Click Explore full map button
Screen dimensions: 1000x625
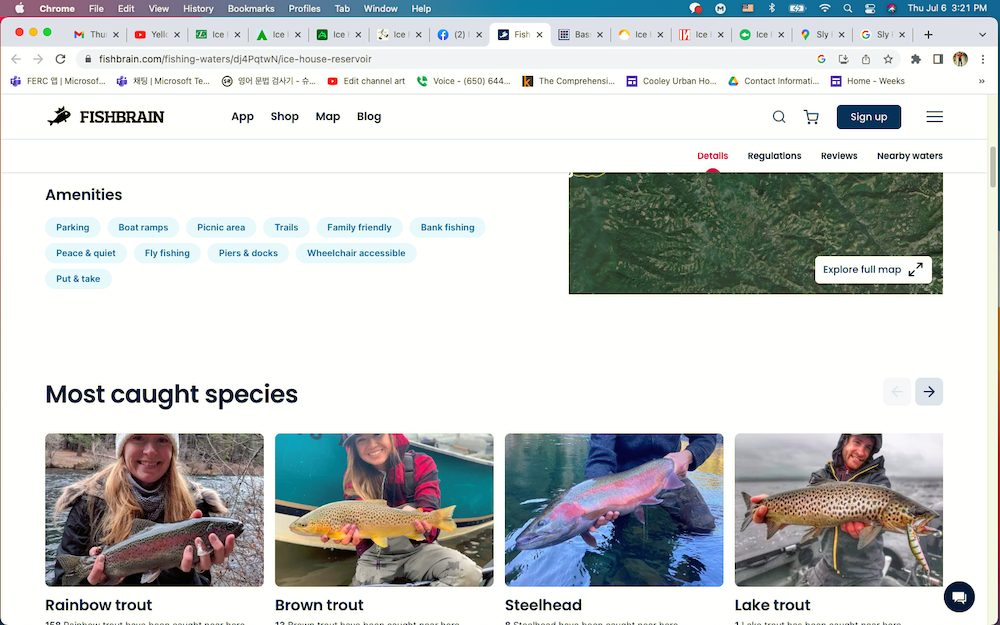click(873, 270)
